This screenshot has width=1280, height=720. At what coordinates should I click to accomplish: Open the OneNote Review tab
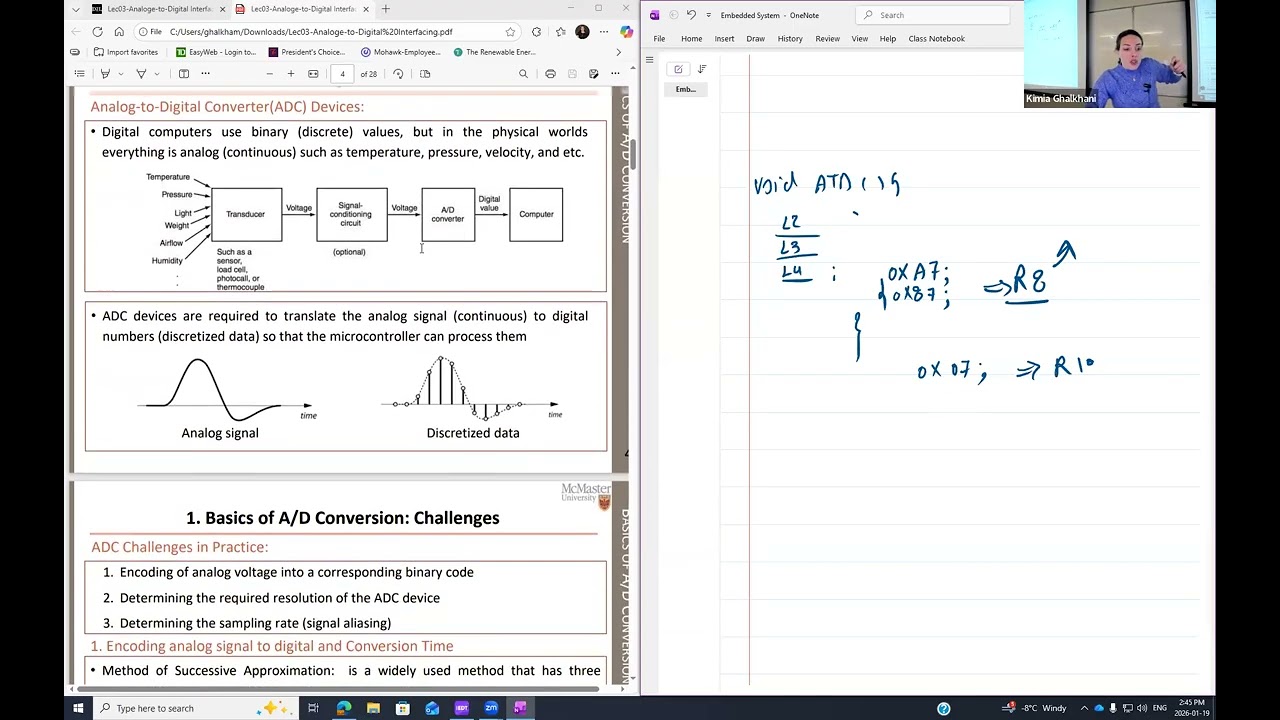827,39
